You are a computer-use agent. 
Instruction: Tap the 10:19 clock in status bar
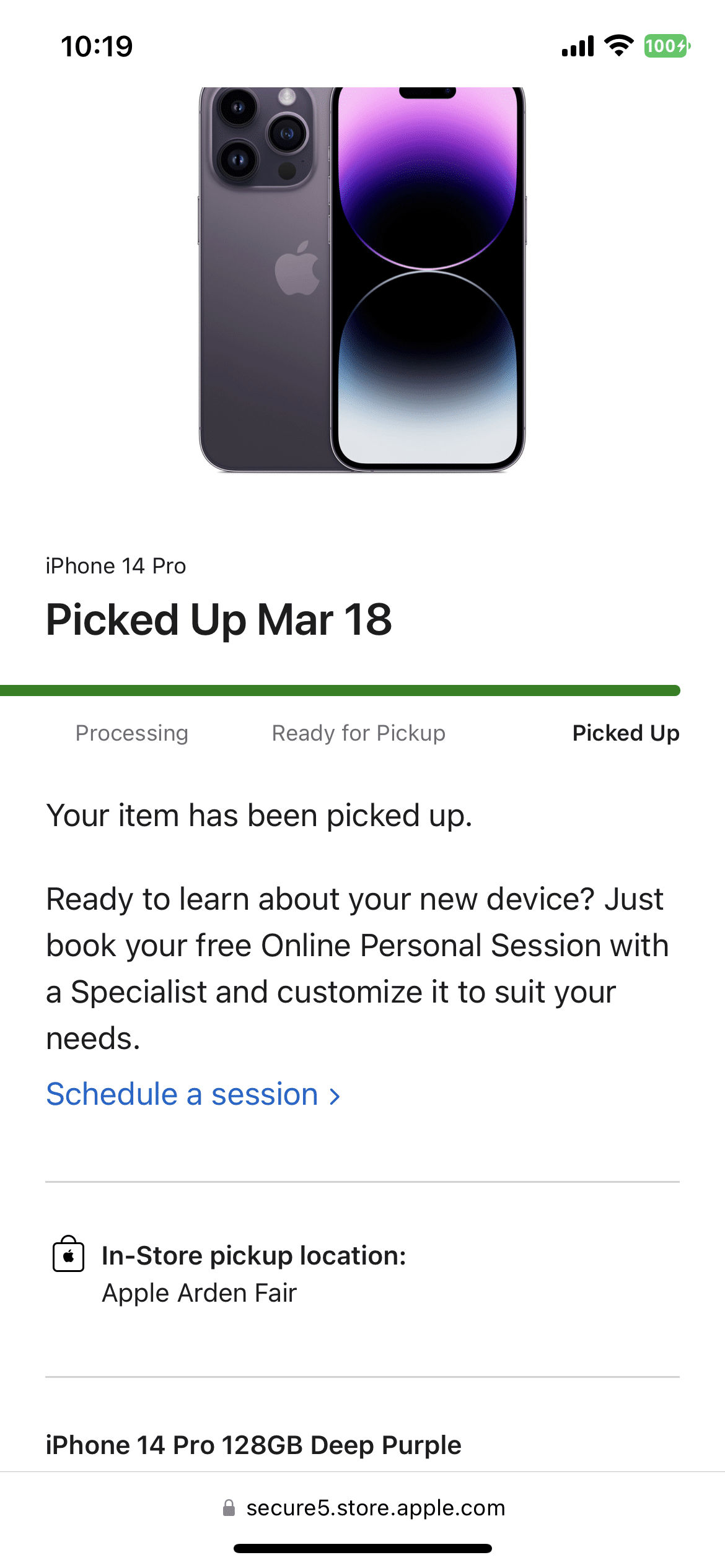tap(97, 46)
